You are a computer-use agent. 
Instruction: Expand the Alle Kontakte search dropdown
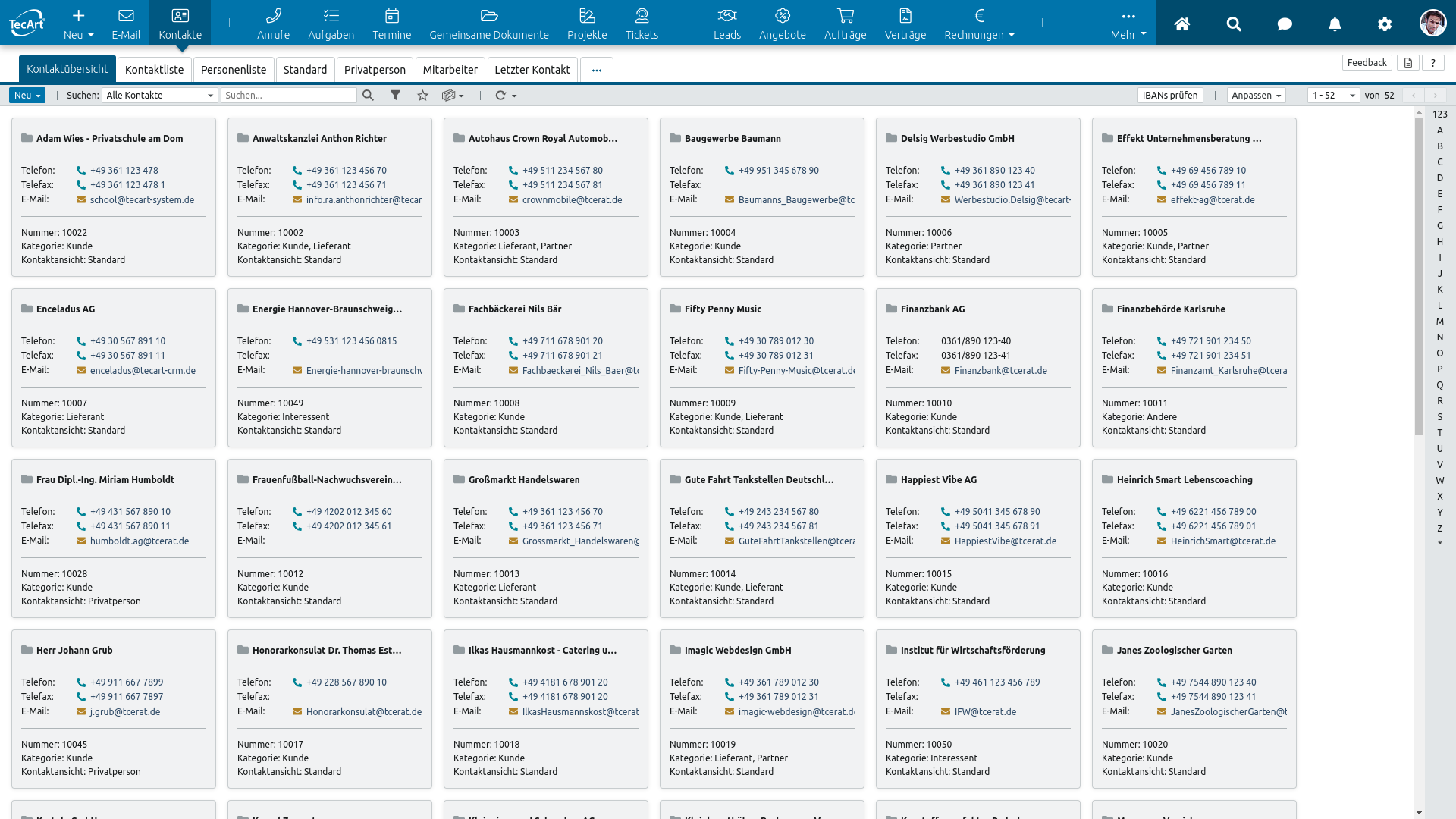[160, 96]
